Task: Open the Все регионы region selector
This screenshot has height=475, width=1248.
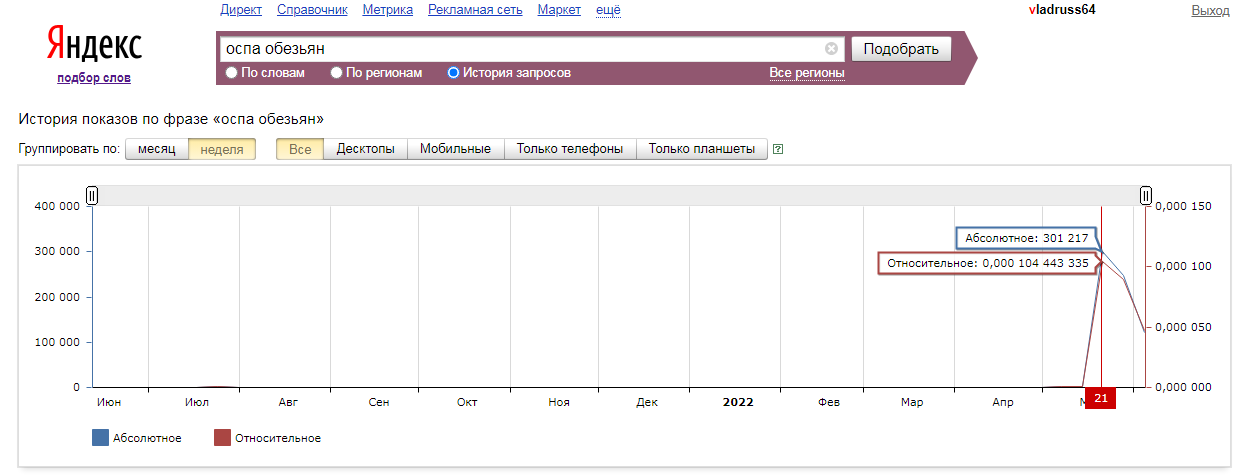Action: [x=806, y=73]
